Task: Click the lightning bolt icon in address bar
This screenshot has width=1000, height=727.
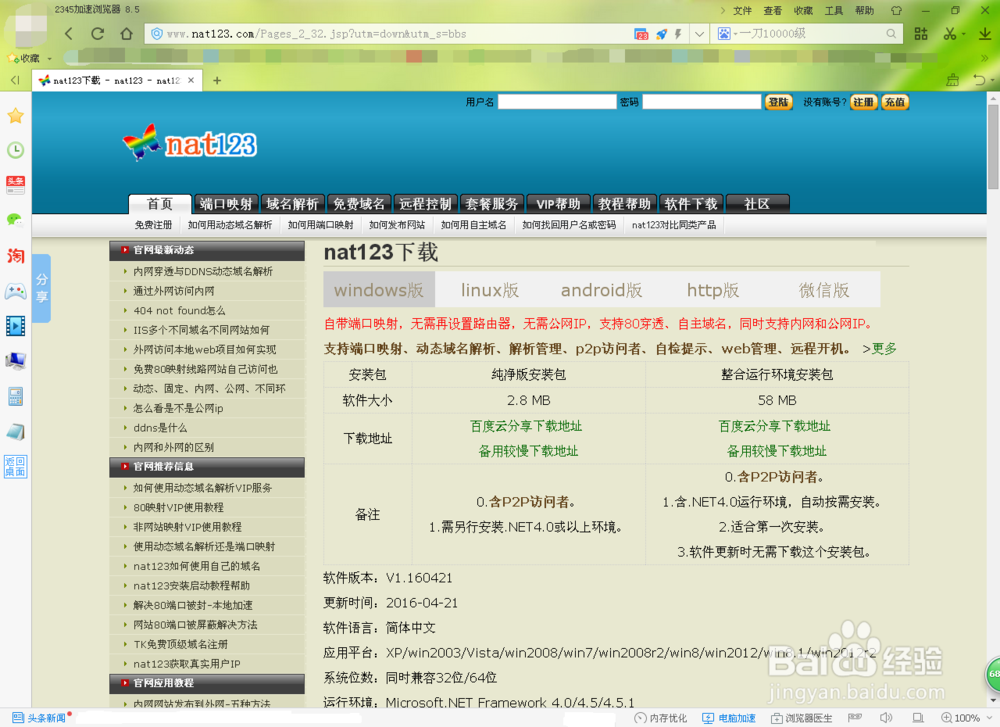Action: pos(677,34)
